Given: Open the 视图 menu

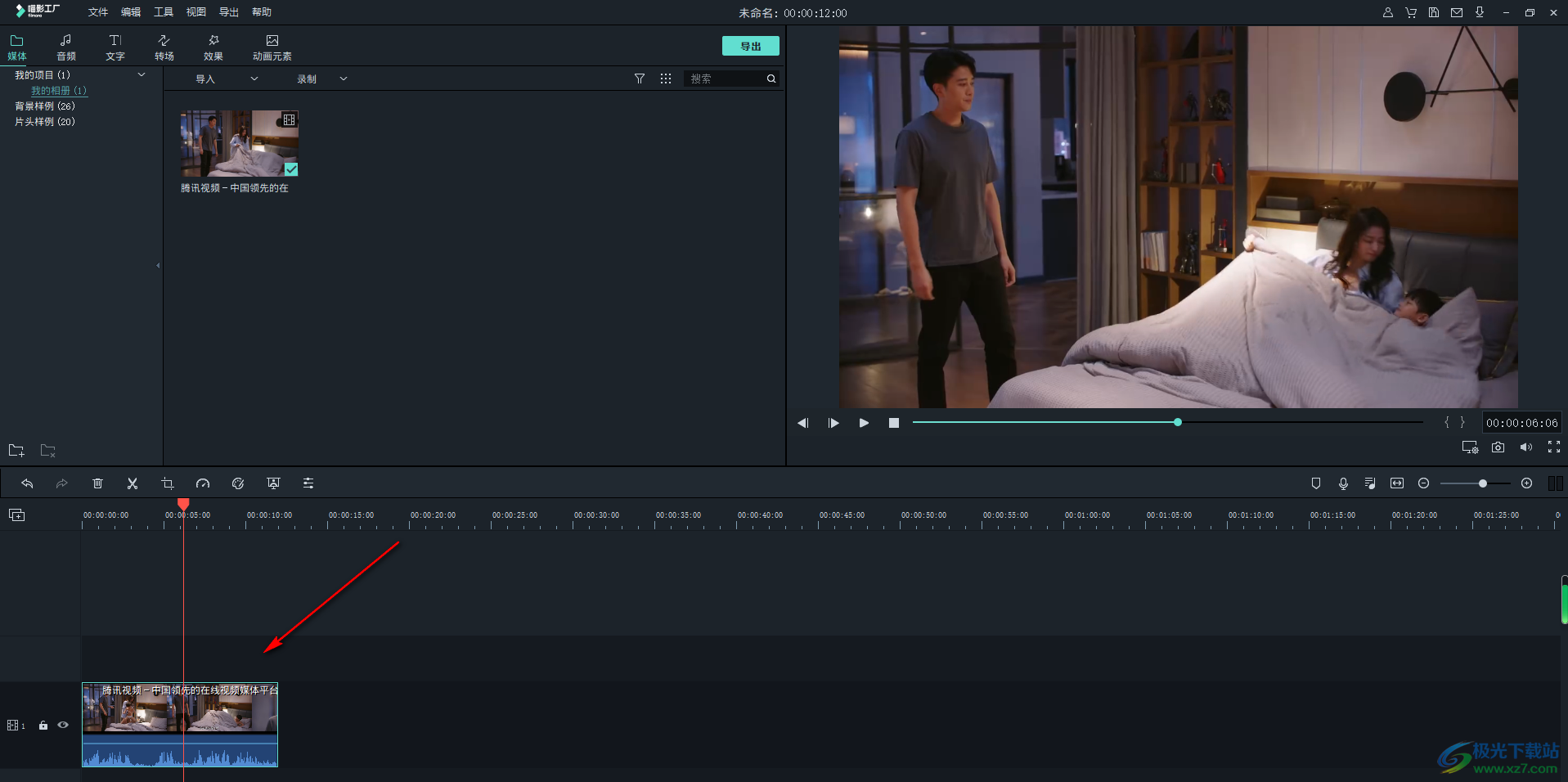Looking at the screenshot, I should coord(196,12).
